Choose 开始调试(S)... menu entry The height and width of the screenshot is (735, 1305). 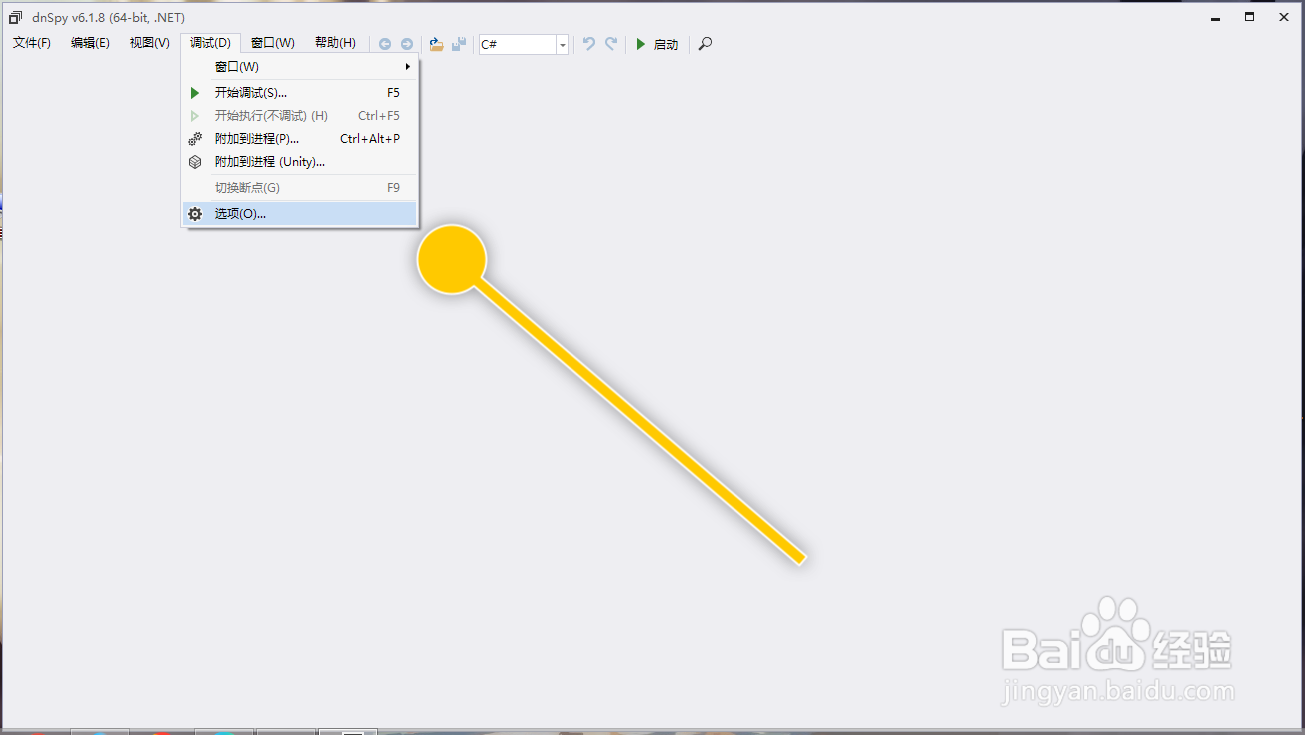click(300, 93)
